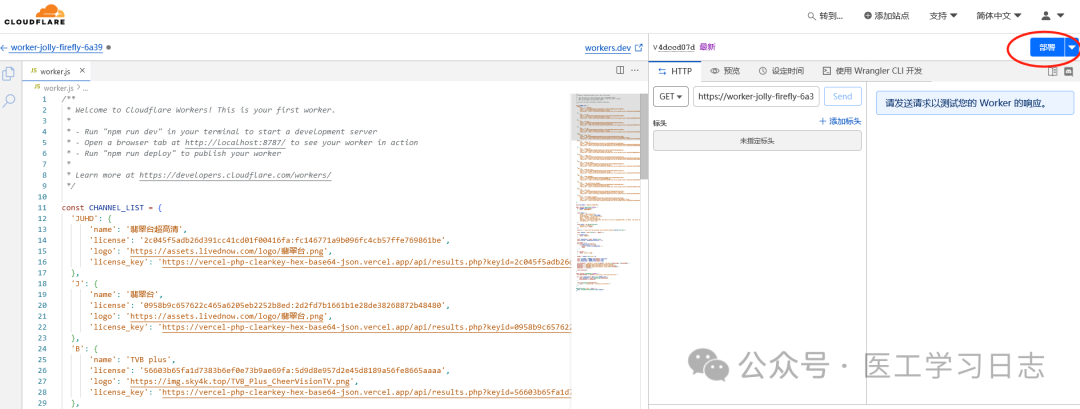Open the editor more actions (…) menu
This screenshot has width=1080, height=409.
click(x=634, y=70)
